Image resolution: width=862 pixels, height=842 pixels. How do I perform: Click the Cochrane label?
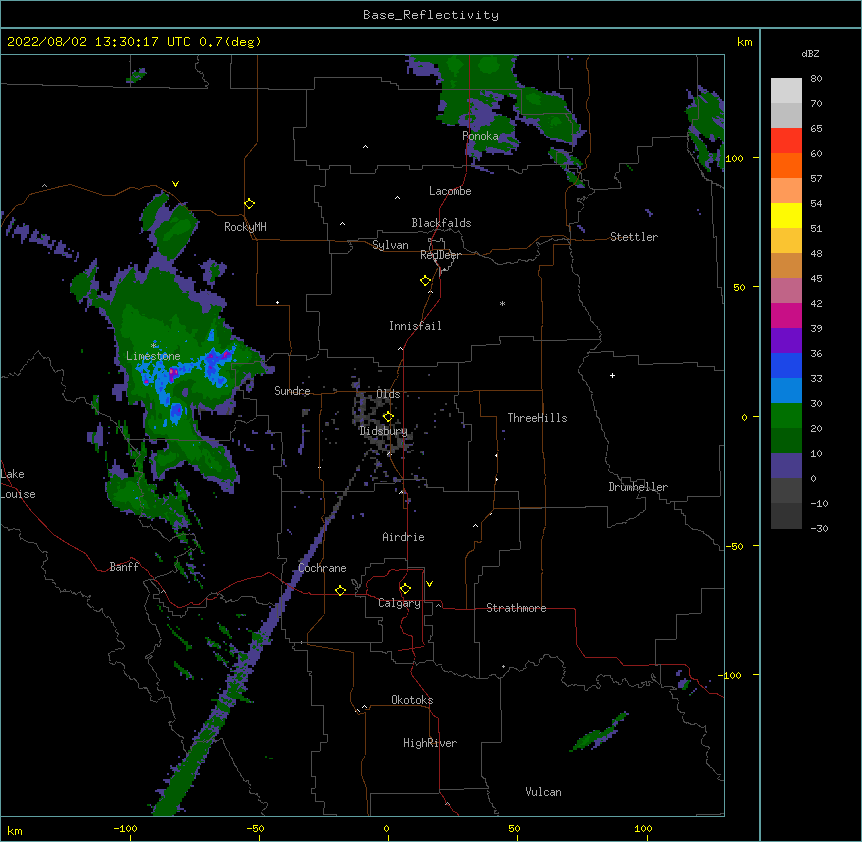click(x=322, y=568)
